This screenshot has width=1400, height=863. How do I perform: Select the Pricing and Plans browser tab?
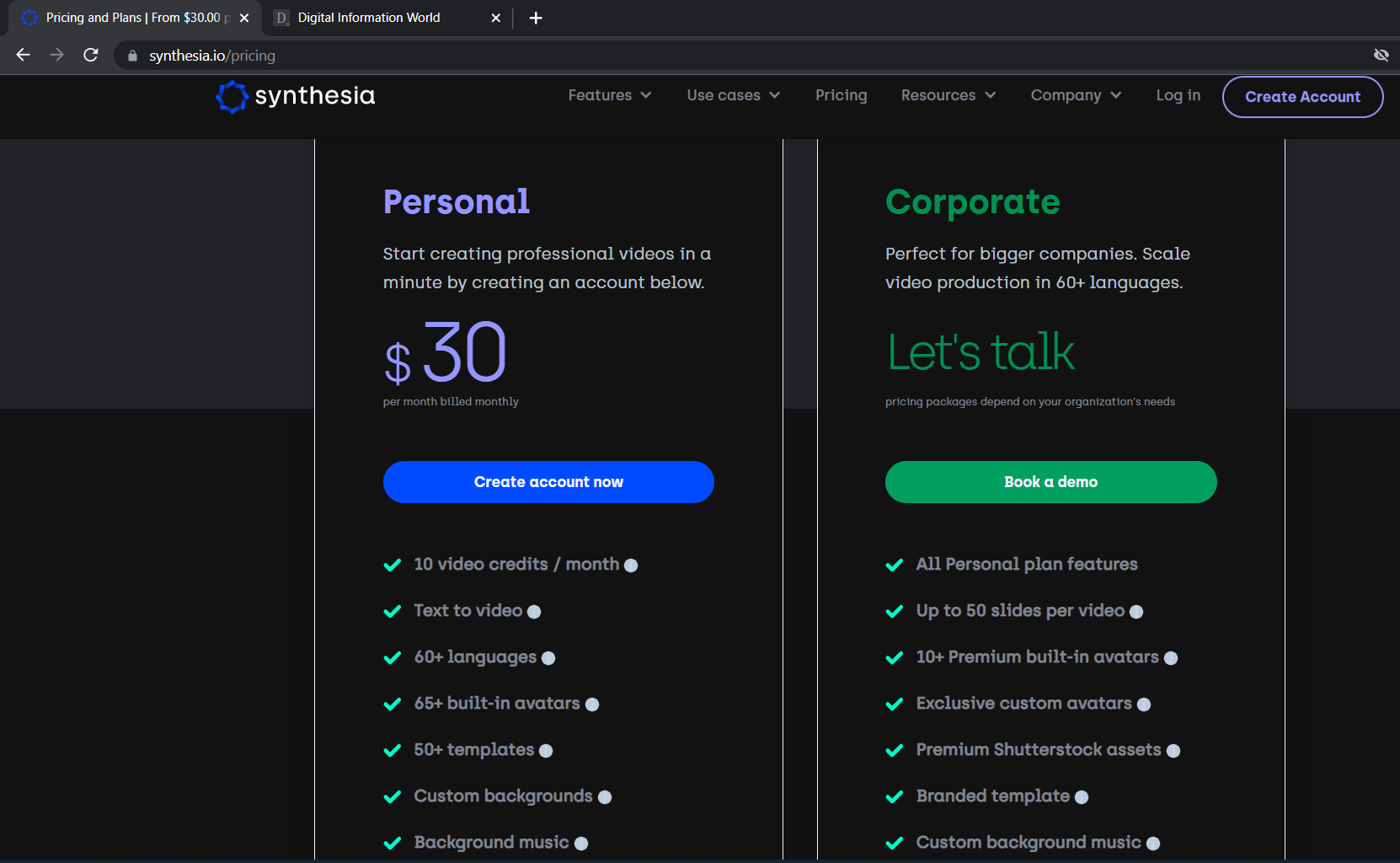point(135,18)
